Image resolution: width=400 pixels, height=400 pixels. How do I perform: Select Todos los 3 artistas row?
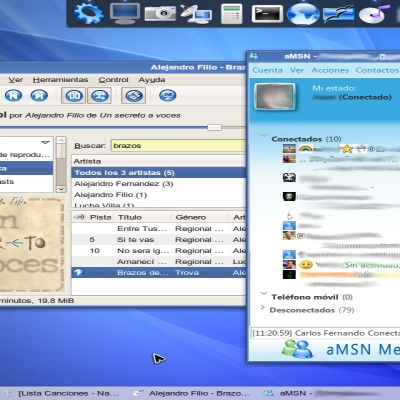click(x=159, y=173)
